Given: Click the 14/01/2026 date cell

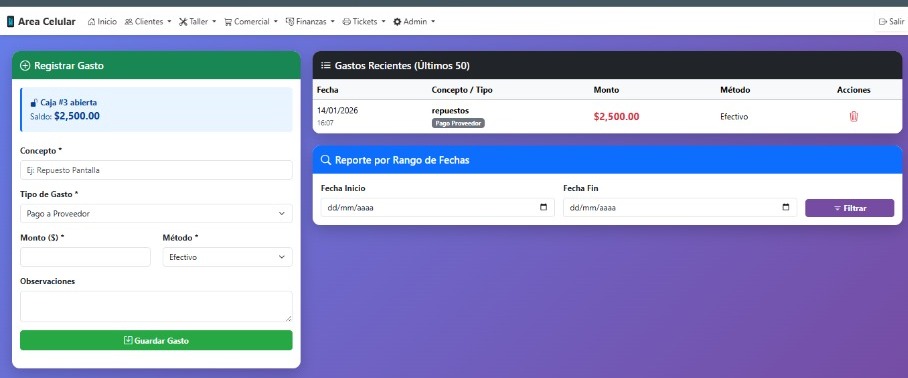Looking at the screenshot, I should coord(338,111).
